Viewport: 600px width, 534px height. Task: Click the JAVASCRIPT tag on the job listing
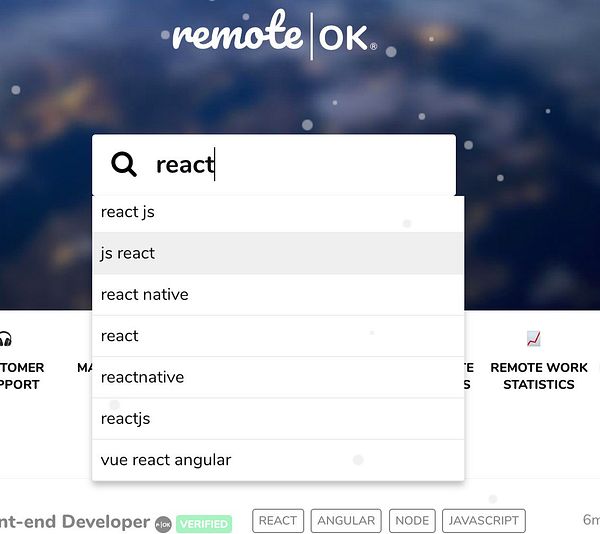click(x=484, y=521)
